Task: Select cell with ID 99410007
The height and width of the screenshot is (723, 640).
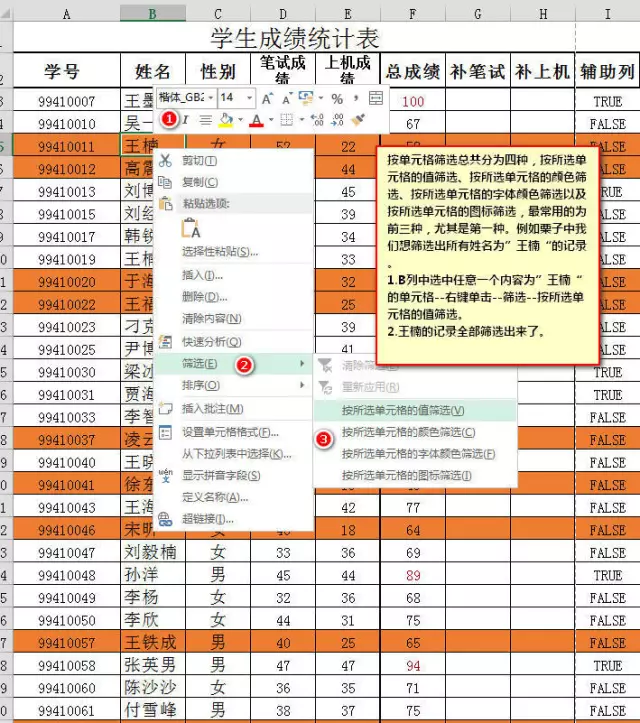Action: [67, 101]
